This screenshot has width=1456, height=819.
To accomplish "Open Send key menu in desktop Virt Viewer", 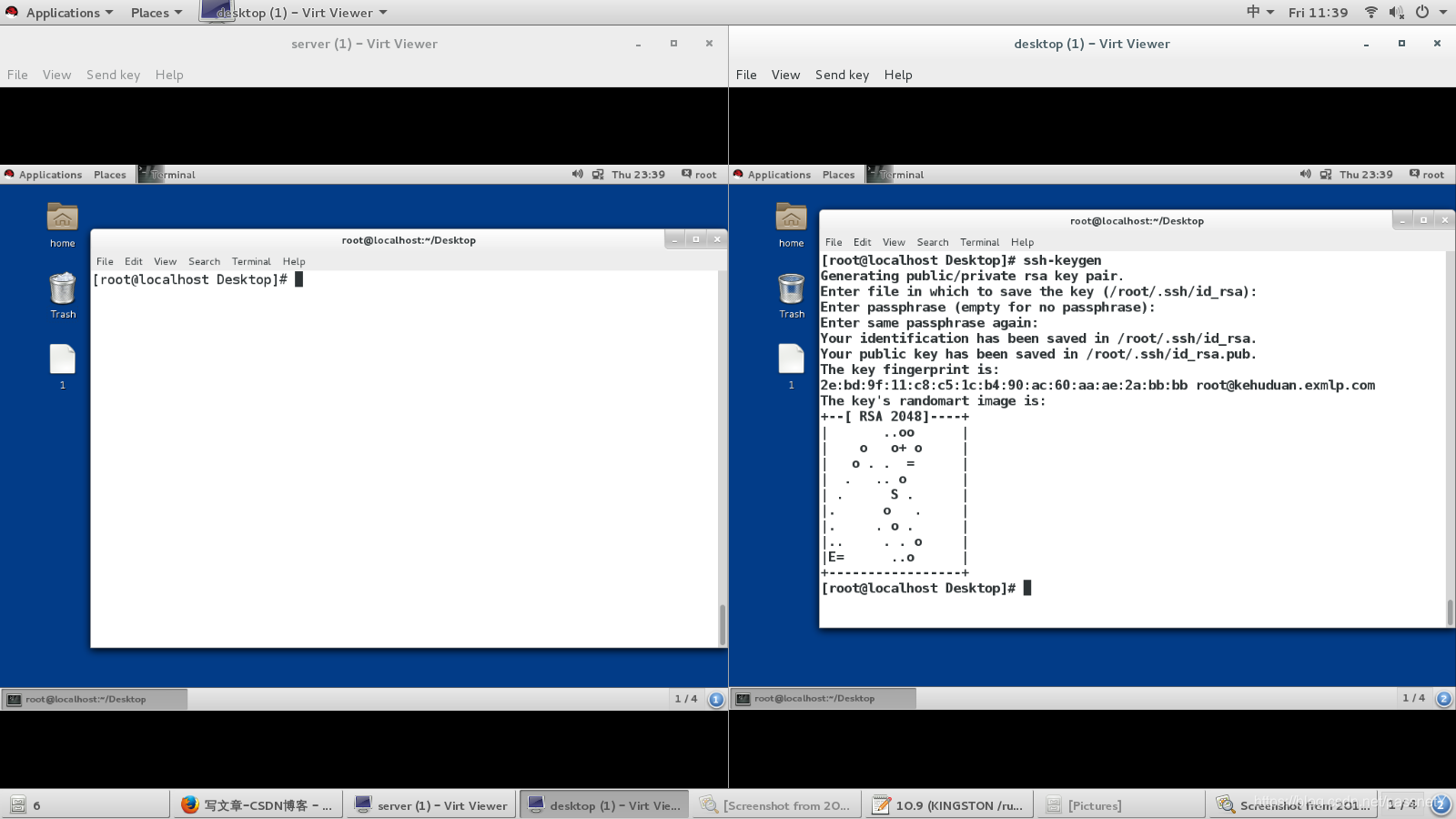I will pos(842,75).
